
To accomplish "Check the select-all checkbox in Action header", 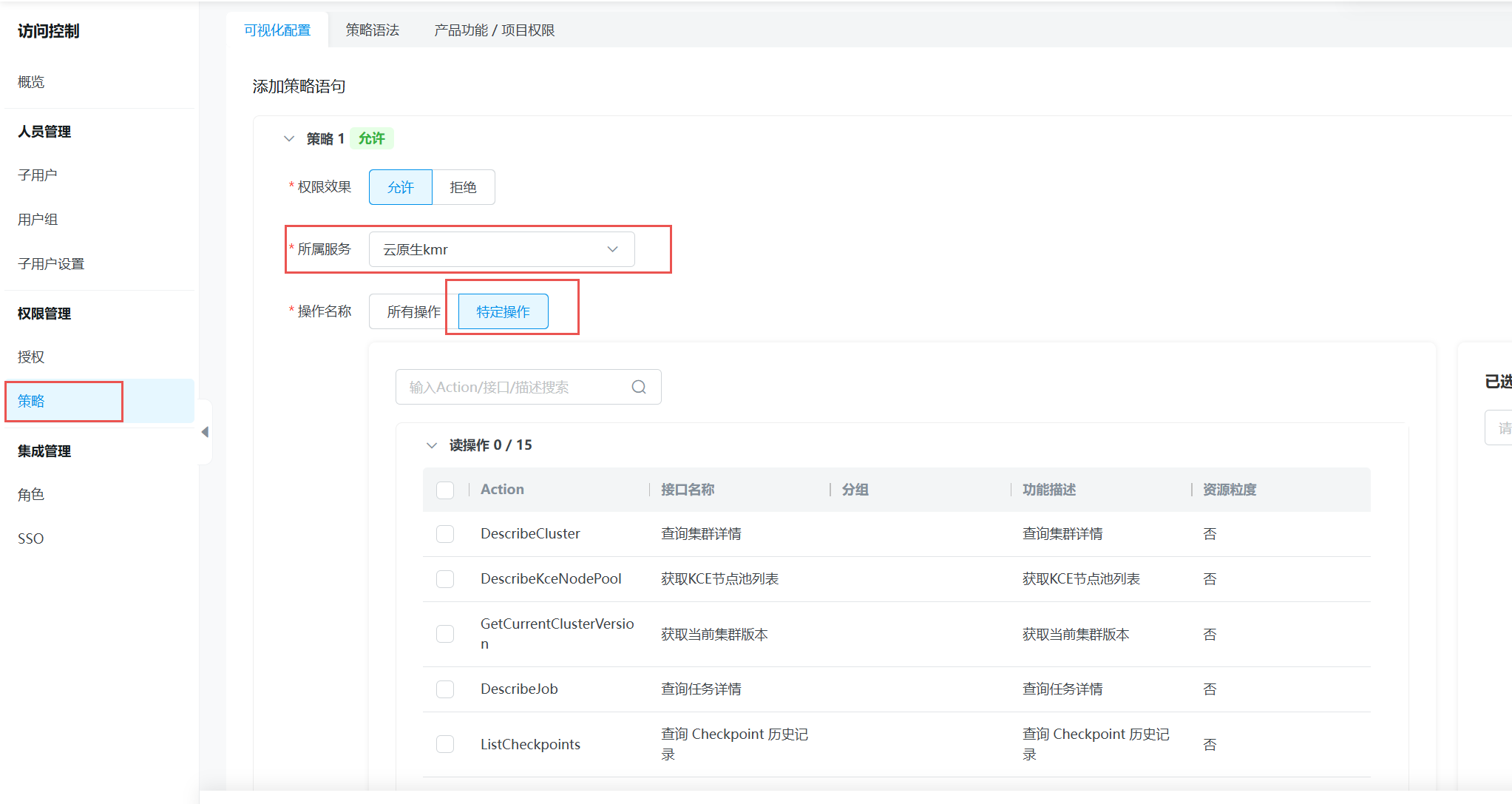I will (x=445, y=490).
